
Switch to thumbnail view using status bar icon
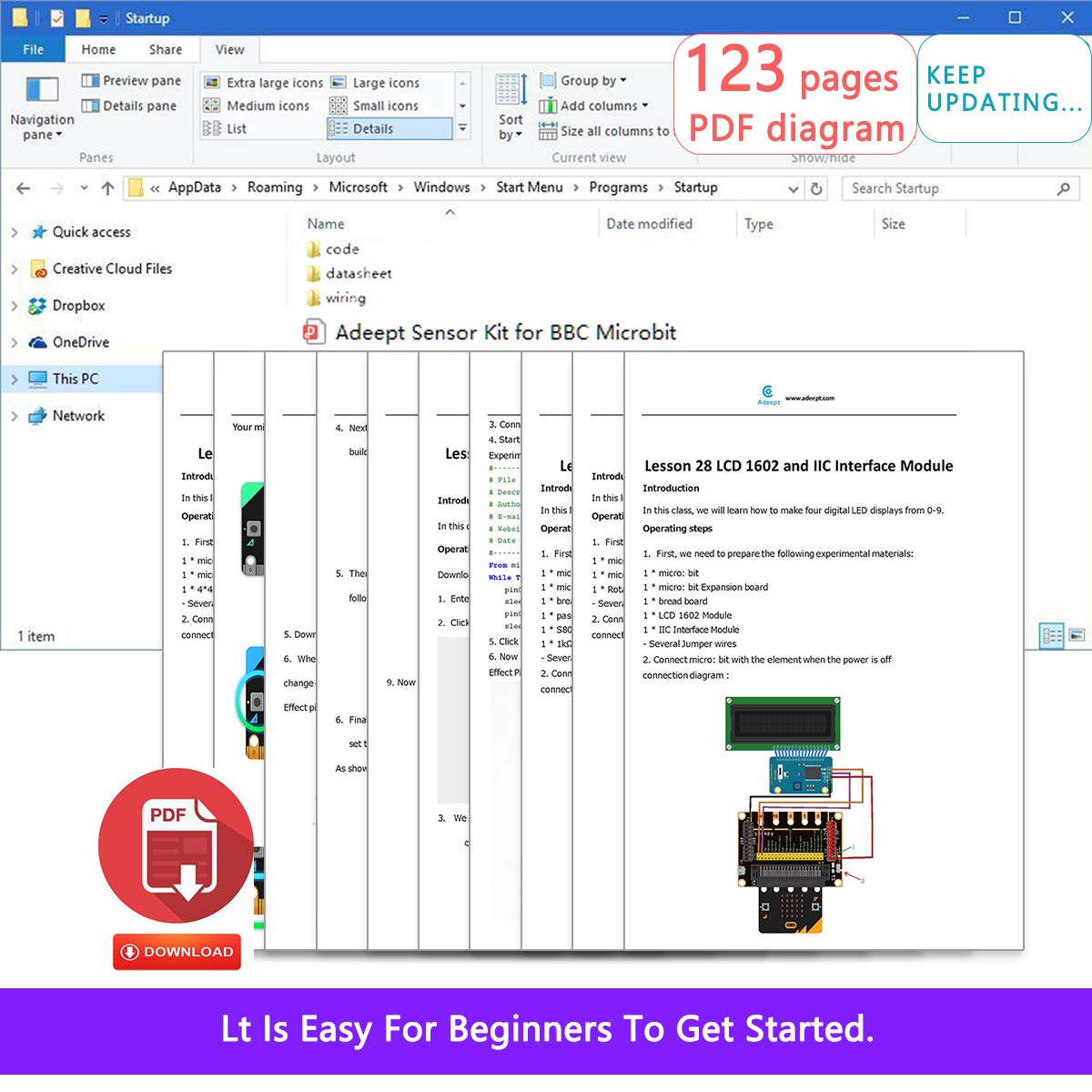1077,634
